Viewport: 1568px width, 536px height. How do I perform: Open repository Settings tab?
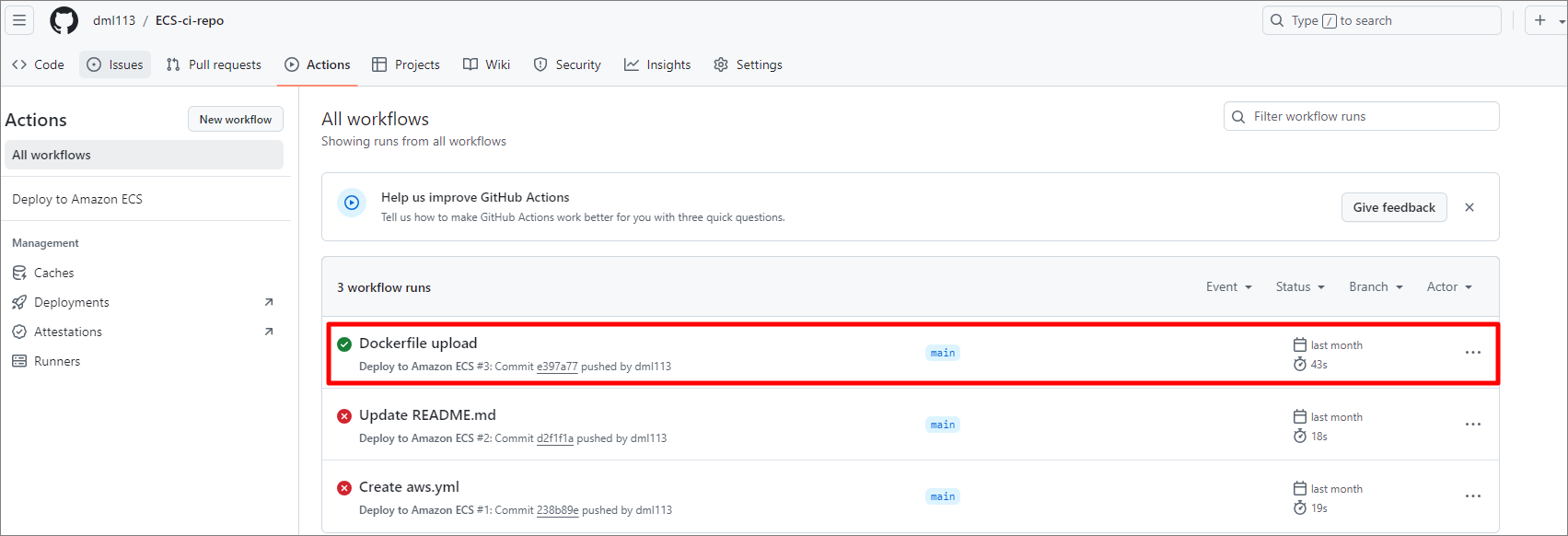click(748, 64)
